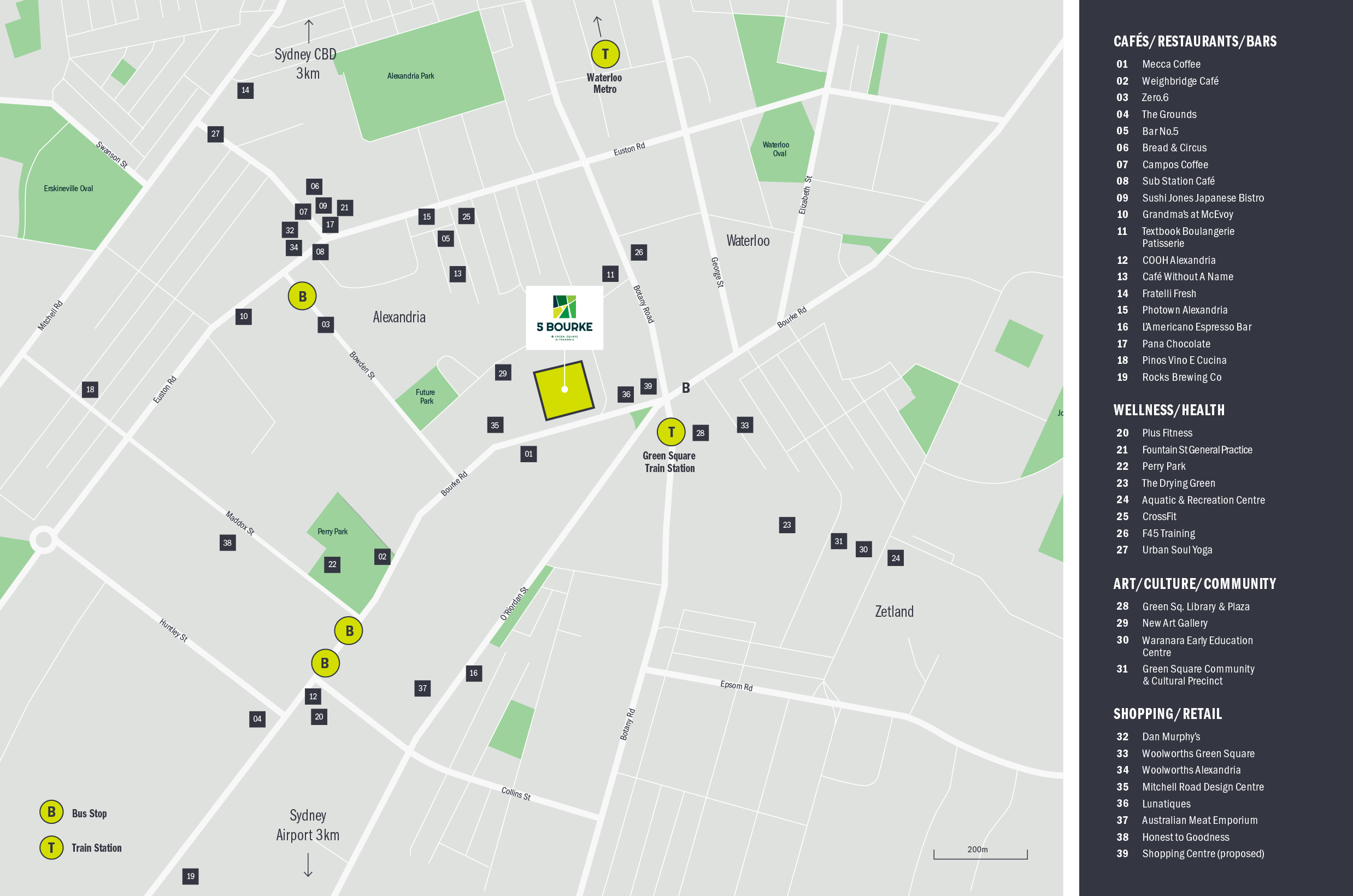Viewport: 1353px width, 896px height.
Task: Click map marker 11 on the map
Action: click(610, 274)
